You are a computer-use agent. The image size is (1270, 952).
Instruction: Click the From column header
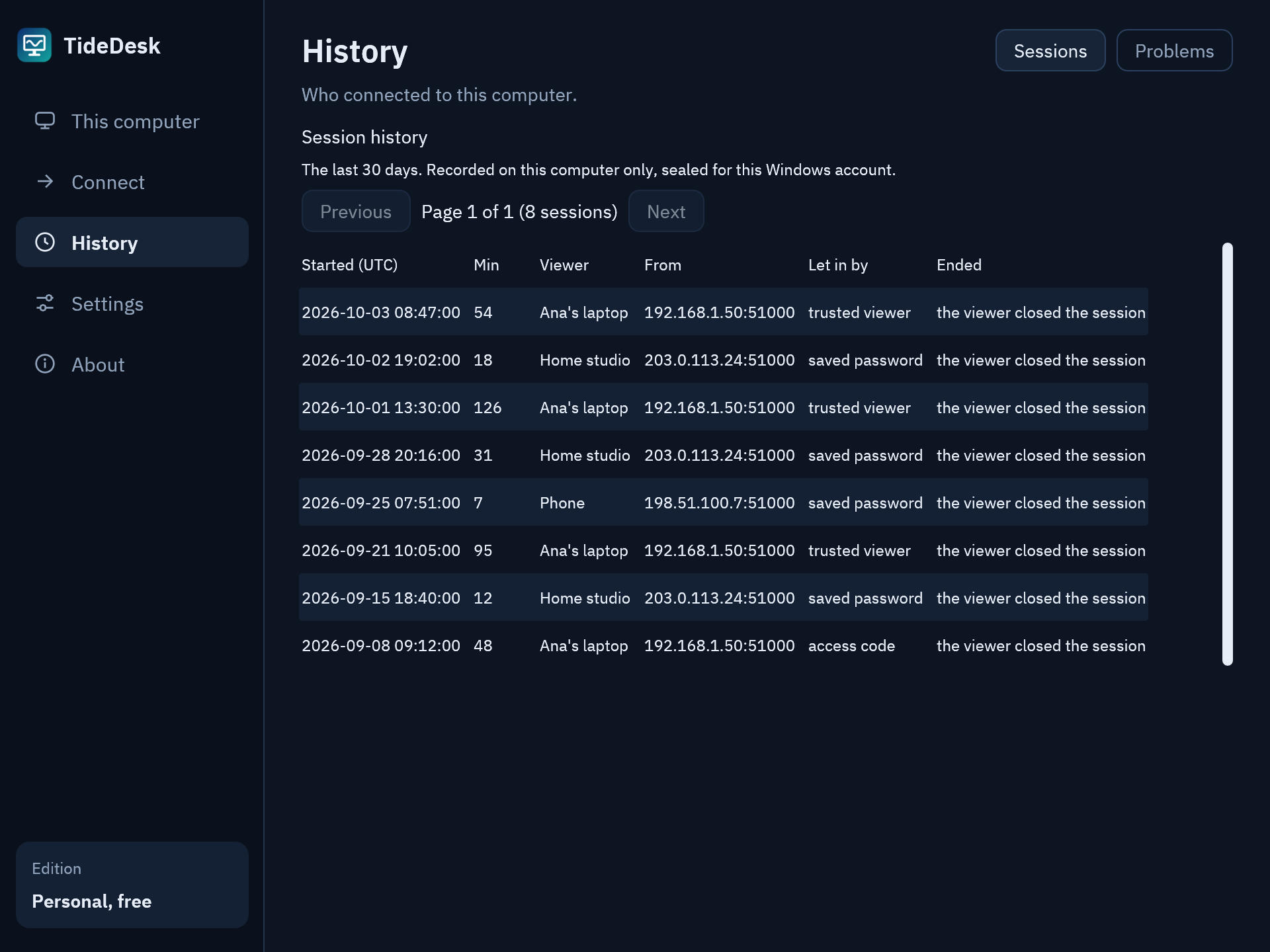[663, 265]
